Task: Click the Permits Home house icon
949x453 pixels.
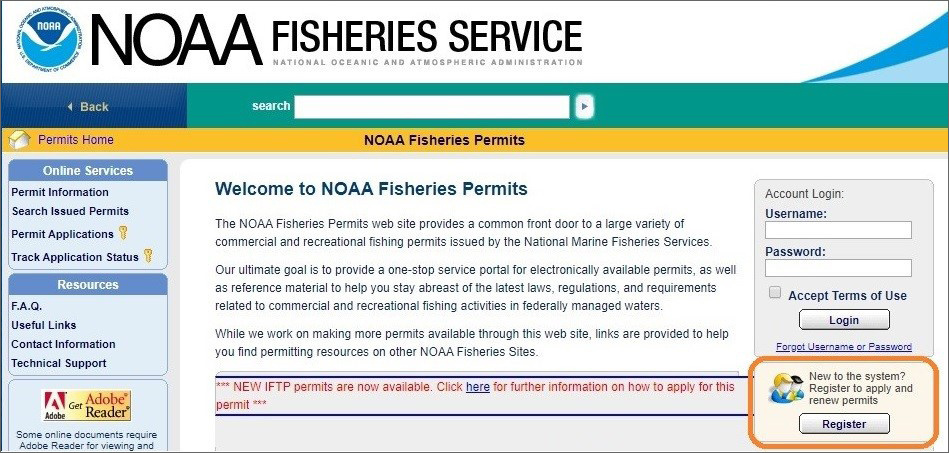Action: 19,140
